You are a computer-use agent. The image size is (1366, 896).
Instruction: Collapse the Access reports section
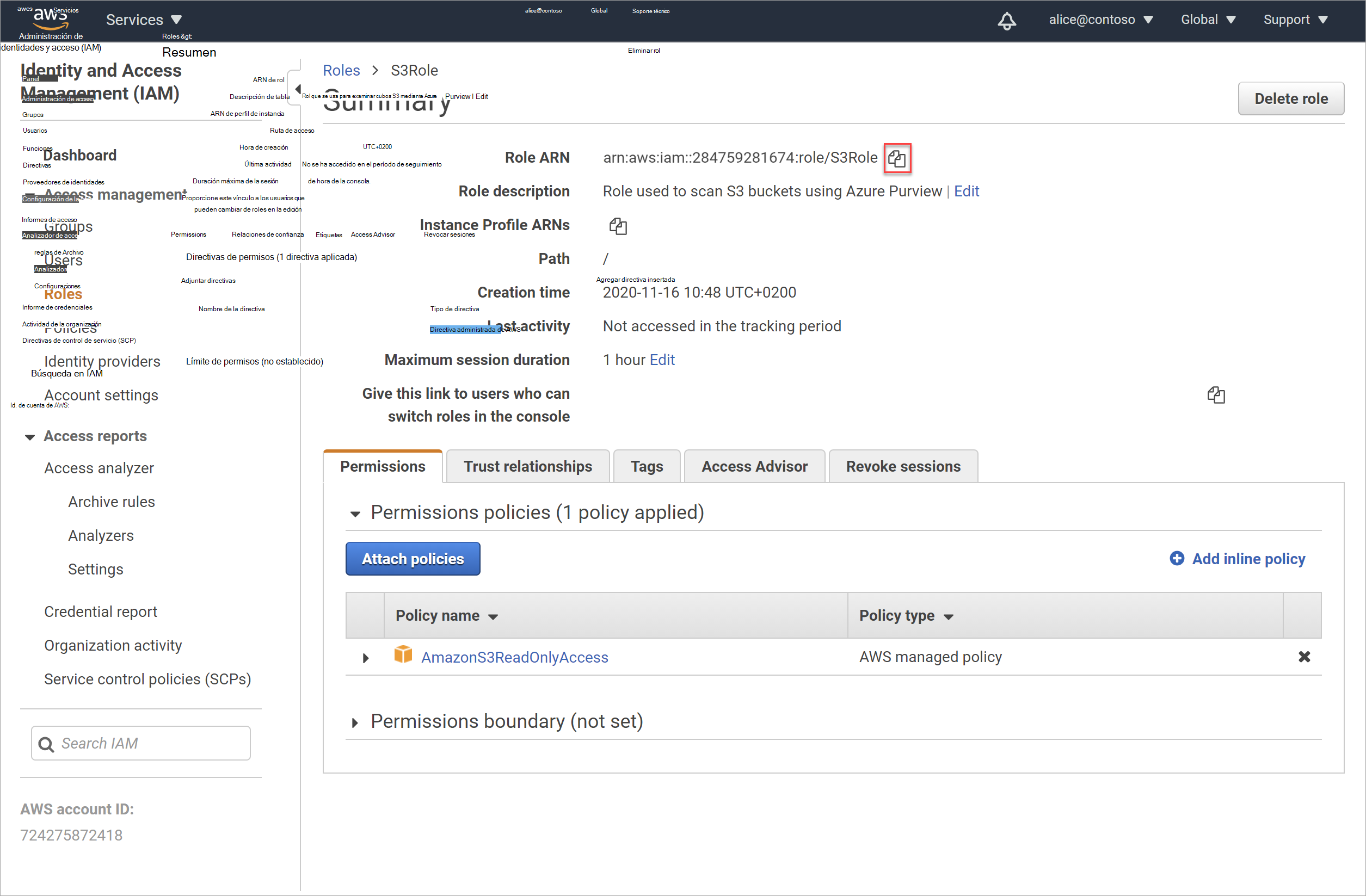[30, 437]
